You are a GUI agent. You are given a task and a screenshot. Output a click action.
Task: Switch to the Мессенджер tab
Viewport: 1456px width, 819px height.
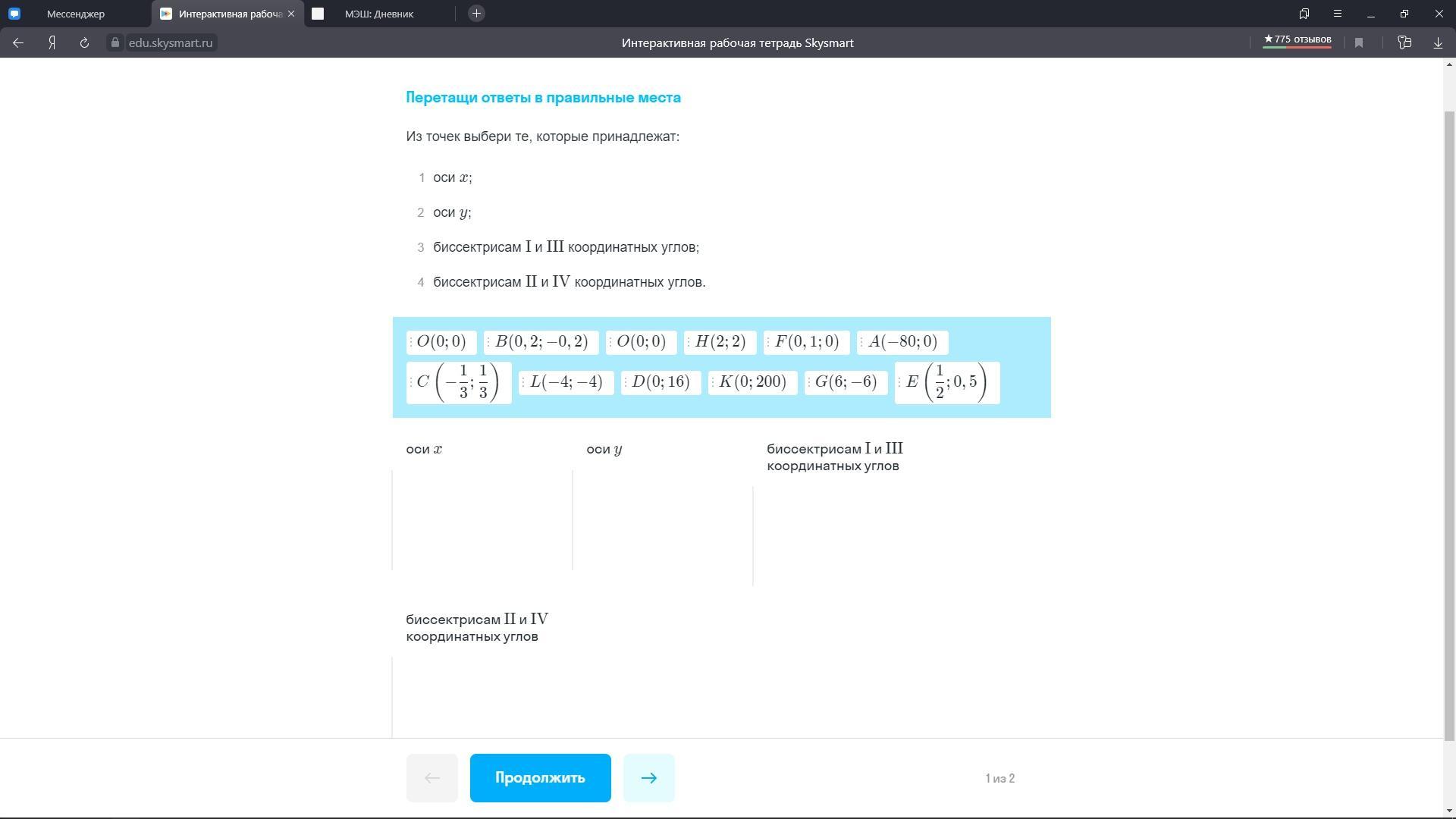point(76,14)
